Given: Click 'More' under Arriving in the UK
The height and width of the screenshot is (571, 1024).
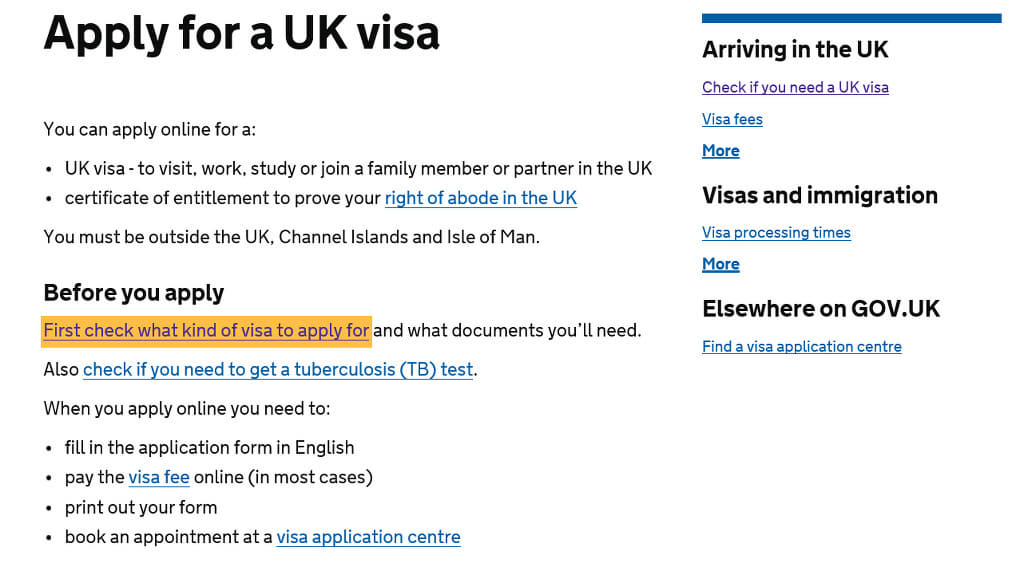Looking at the screenshot, I should pyautogui.click(x=720, y=150).
